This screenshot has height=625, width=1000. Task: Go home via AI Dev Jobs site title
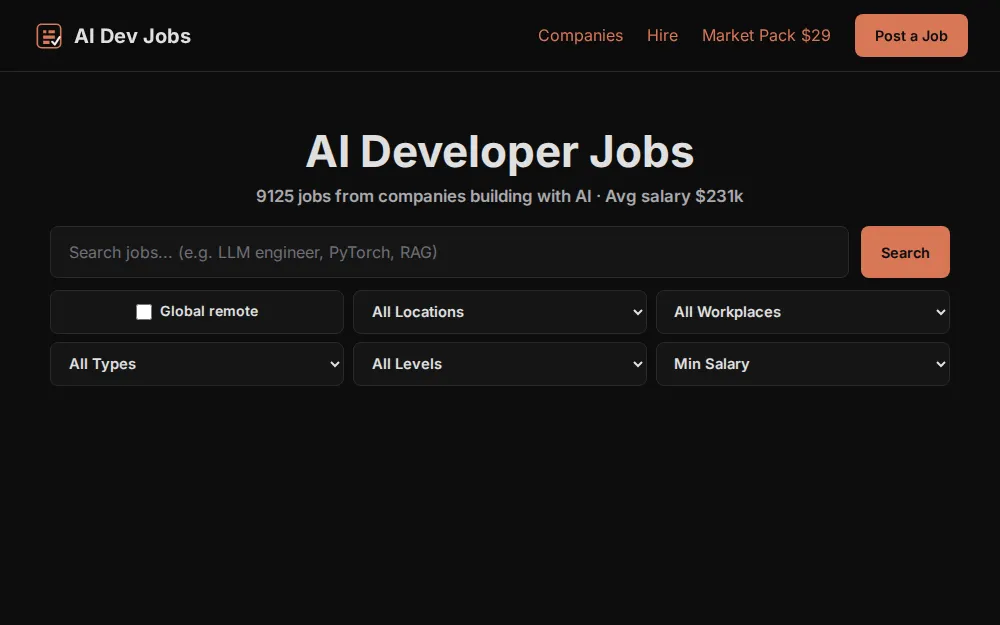[x=132, y=36]
